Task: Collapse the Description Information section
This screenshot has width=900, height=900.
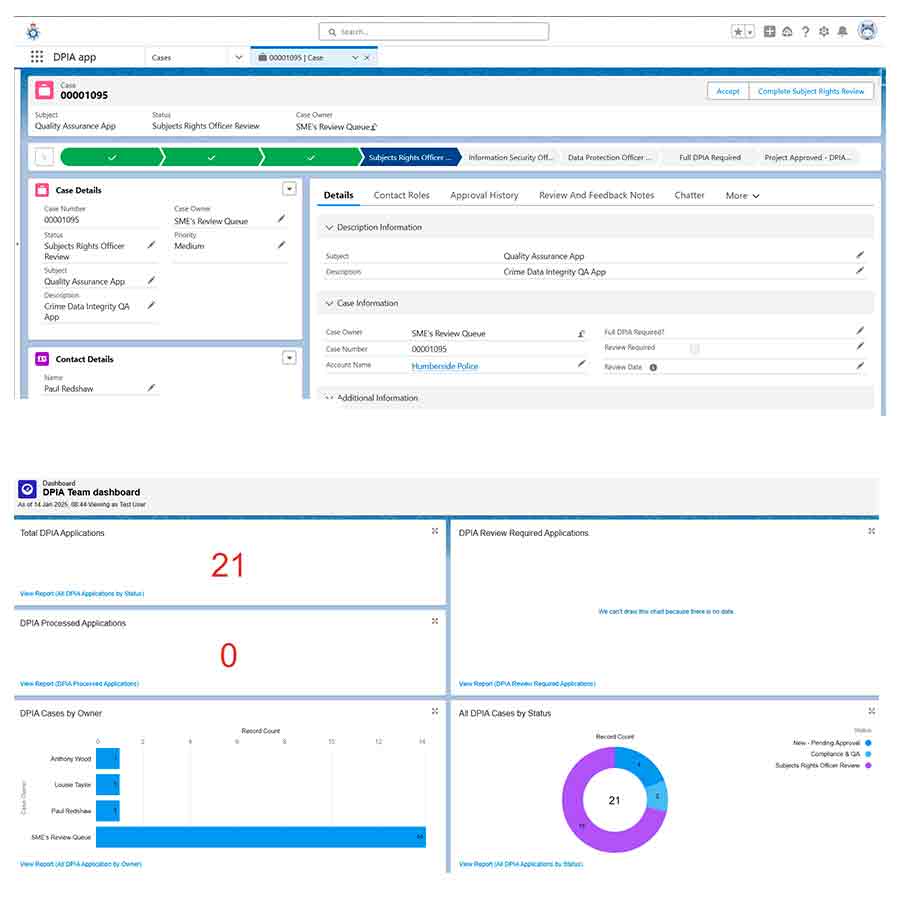Action: [x=329, y=228]
